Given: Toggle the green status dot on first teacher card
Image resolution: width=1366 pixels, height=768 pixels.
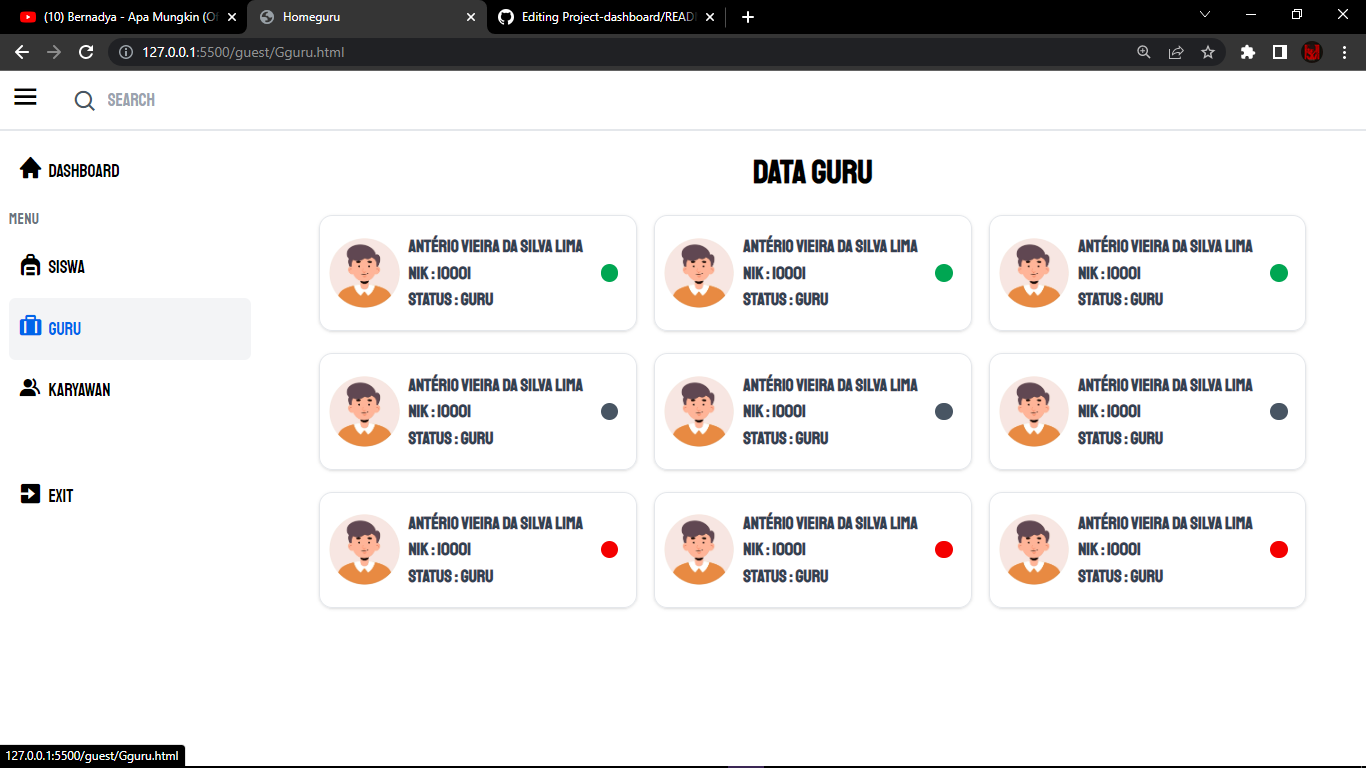Looking at the screenshot, I should point(609,273).
